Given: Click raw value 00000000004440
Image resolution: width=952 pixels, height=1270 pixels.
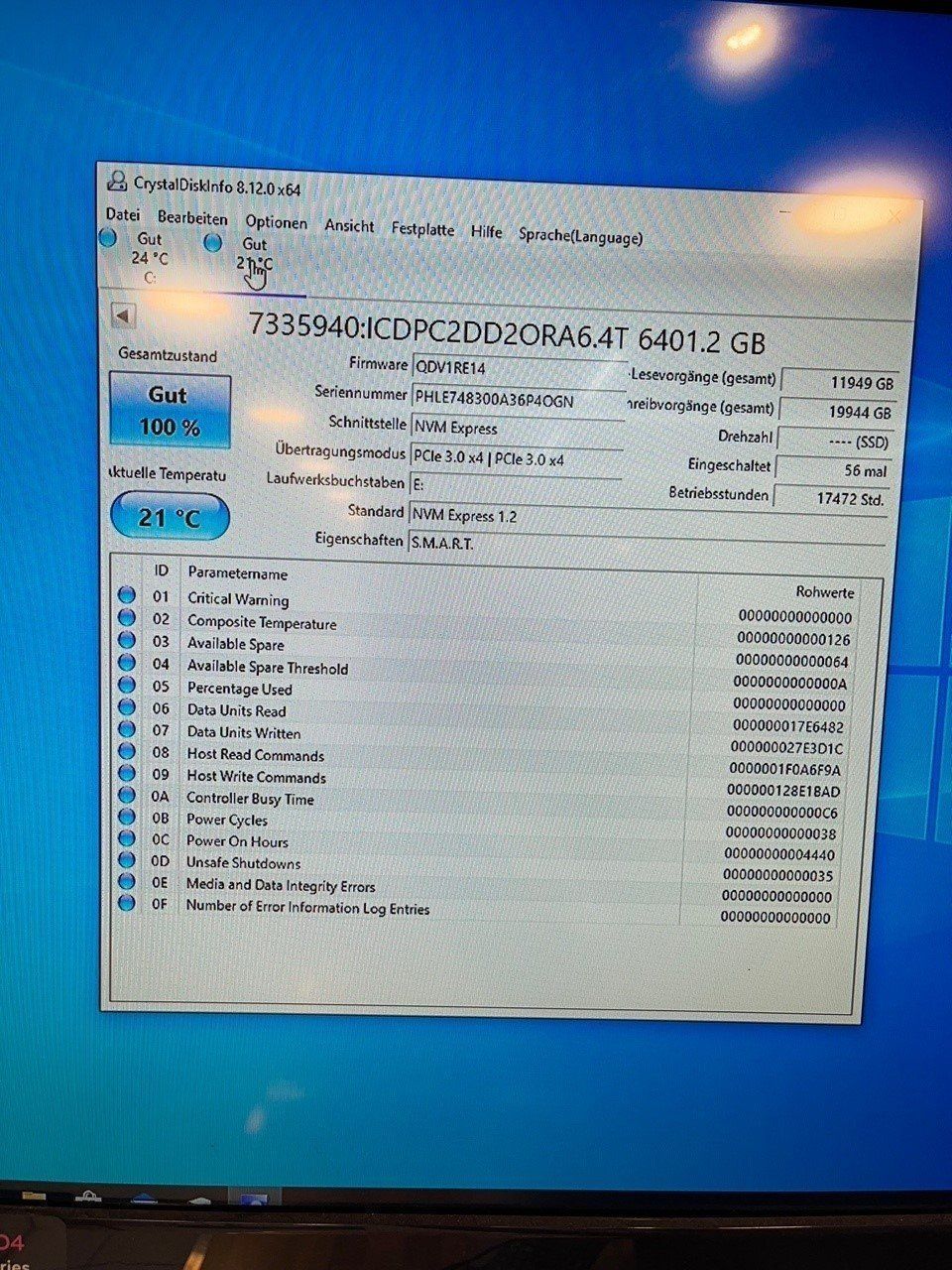Looking at the screenshot, I should tap(779, 853).
